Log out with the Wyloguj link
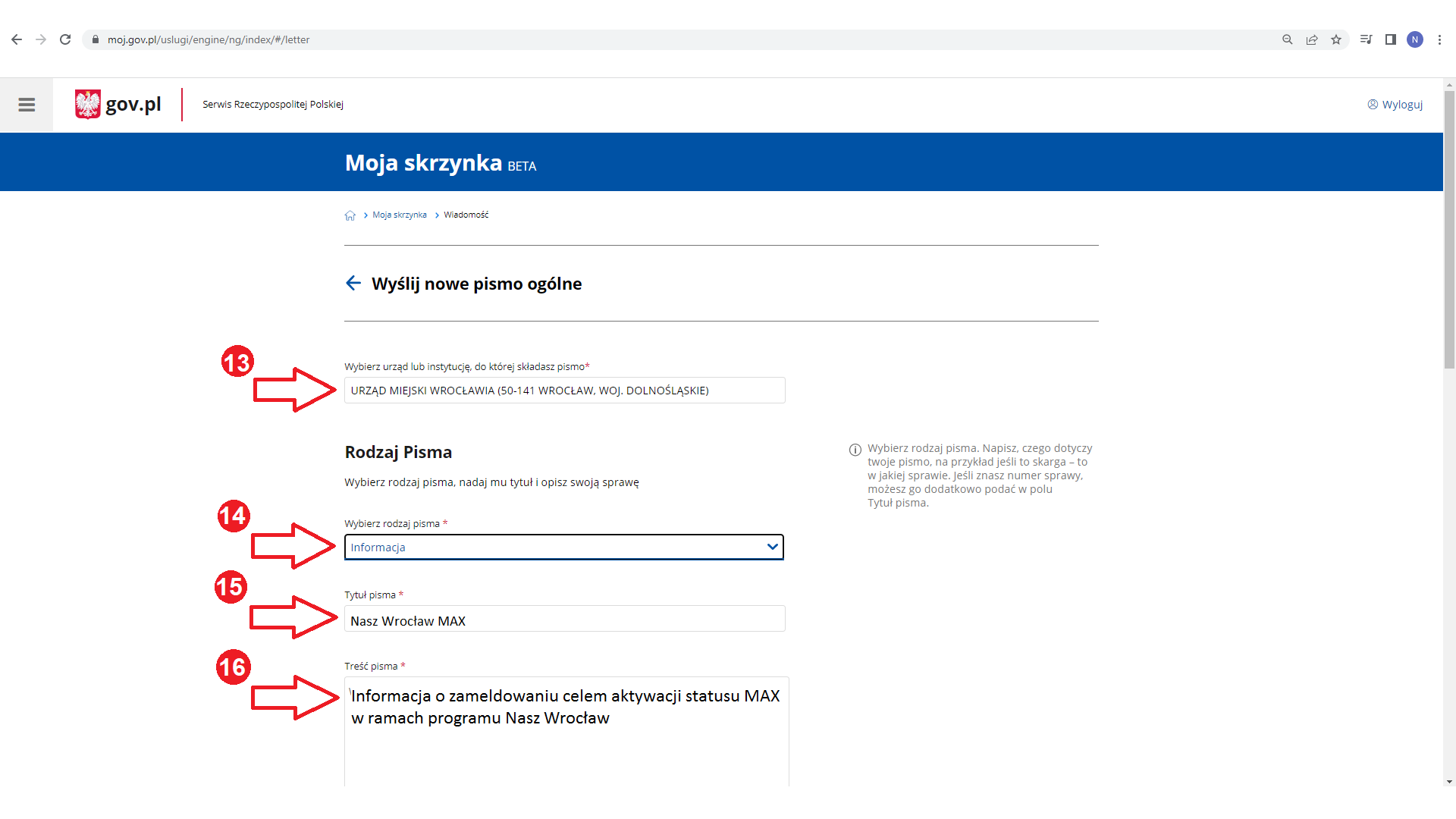The height and width of the screenshot is (819, 1456). click(x=1395, y=105)
